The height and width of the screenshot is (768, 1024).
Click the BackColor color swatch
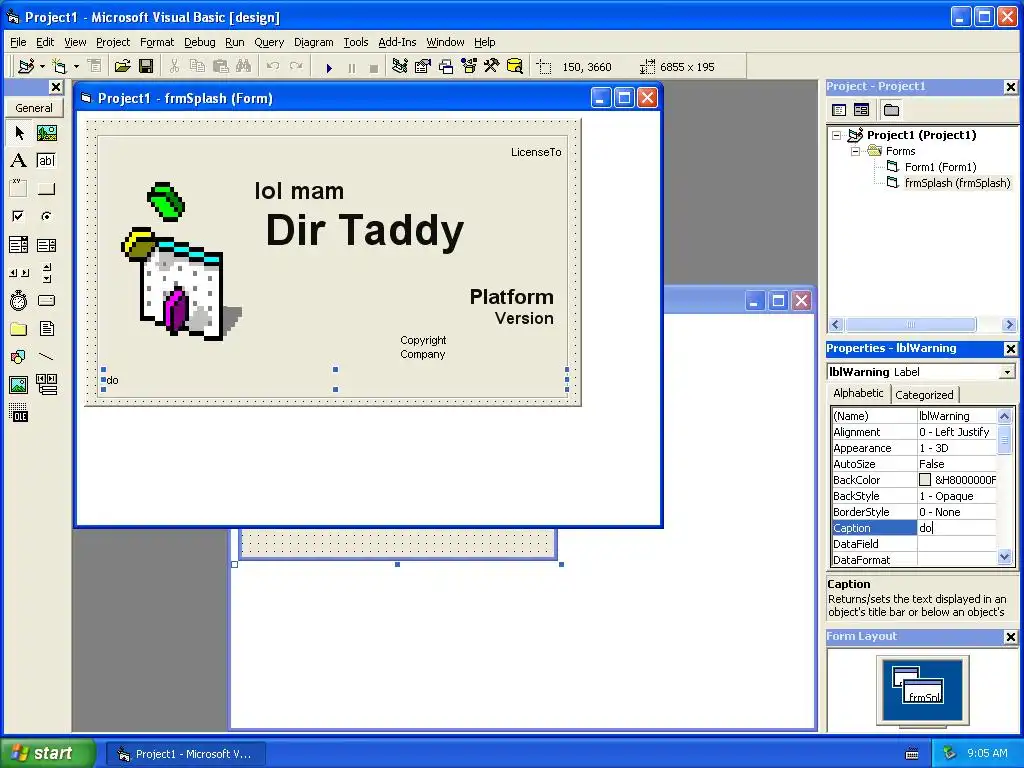pyautogui.click(x=925, y=480)
